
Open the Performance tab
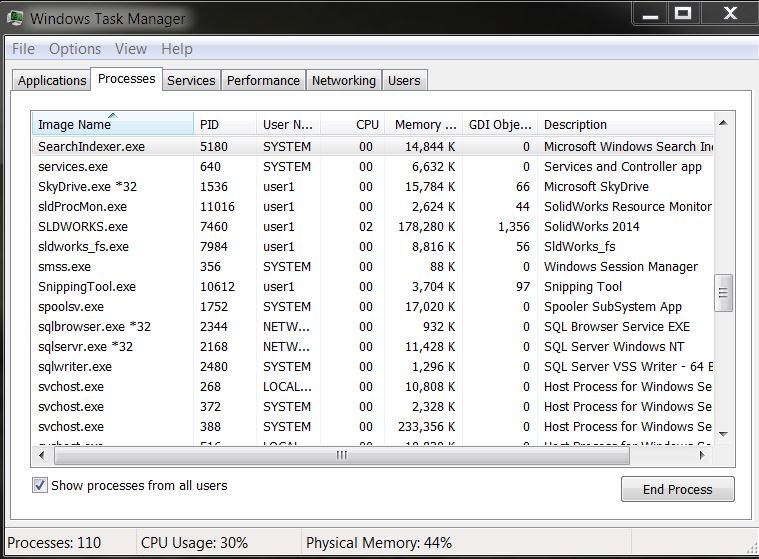coord(263,80)
